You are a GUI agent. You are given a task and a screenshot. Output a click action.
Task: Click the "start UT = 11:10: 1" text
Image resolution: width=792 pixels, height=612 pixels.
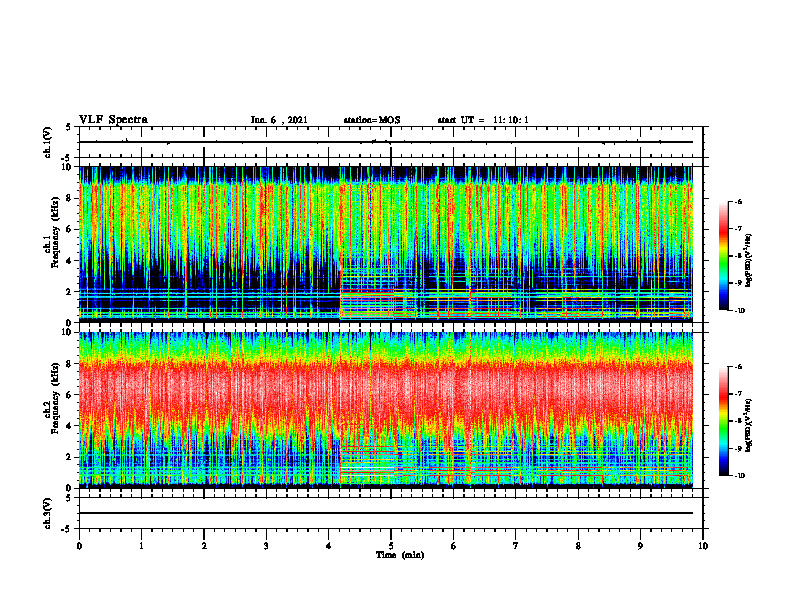483,120
